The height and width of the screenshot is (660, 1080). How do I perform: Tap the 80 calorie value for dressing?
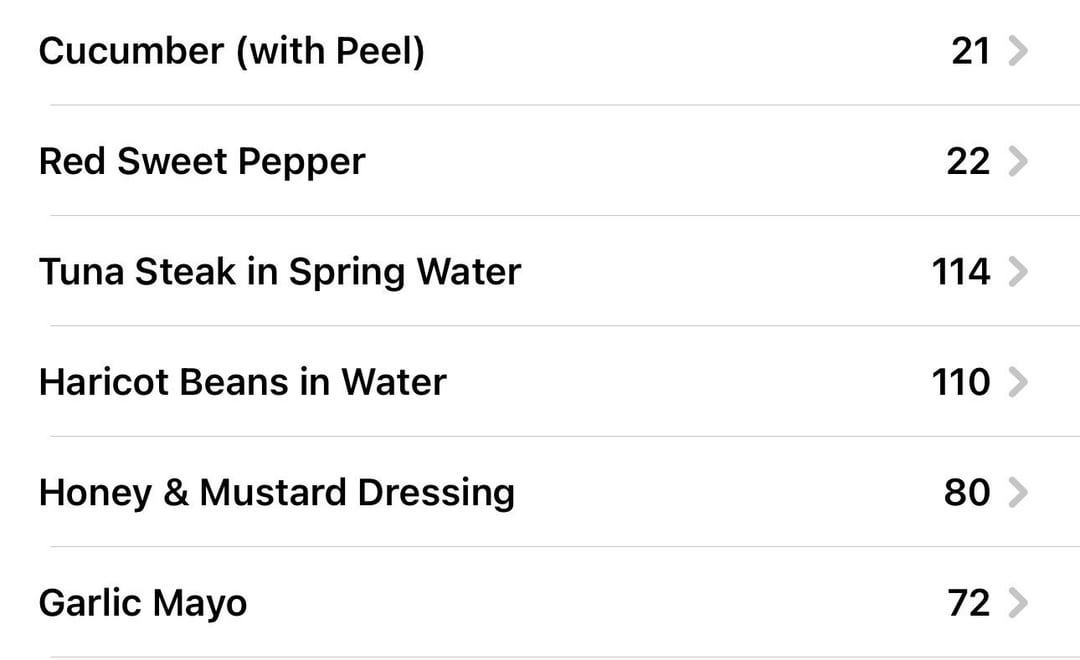tap(967, 493)
